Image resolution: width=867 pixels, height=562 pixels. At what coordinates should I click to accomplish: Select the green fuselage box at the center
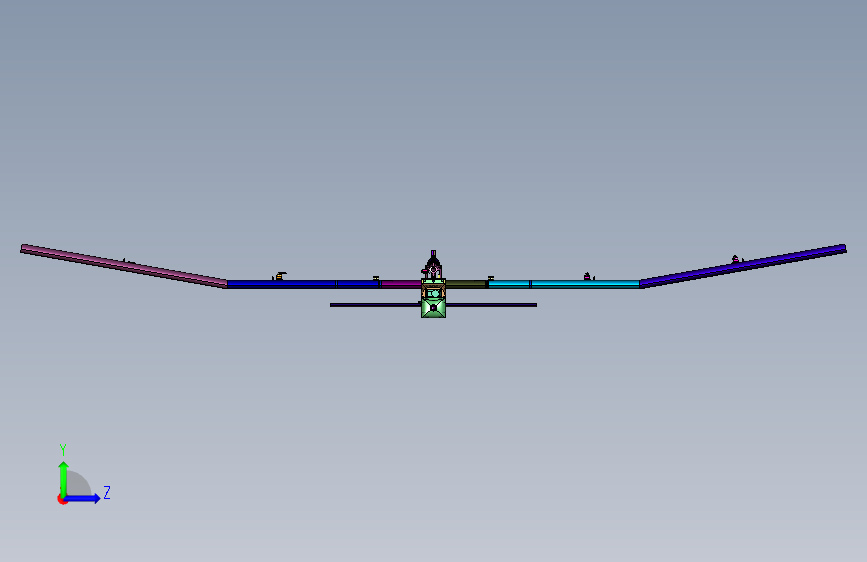point(434,298)
